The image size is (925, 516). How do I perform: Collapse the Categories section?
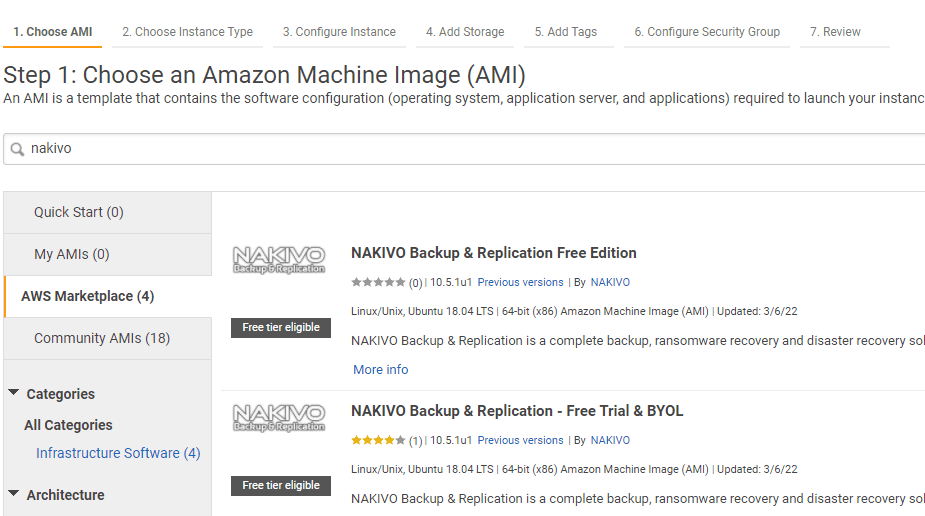(x=14, y=393)
